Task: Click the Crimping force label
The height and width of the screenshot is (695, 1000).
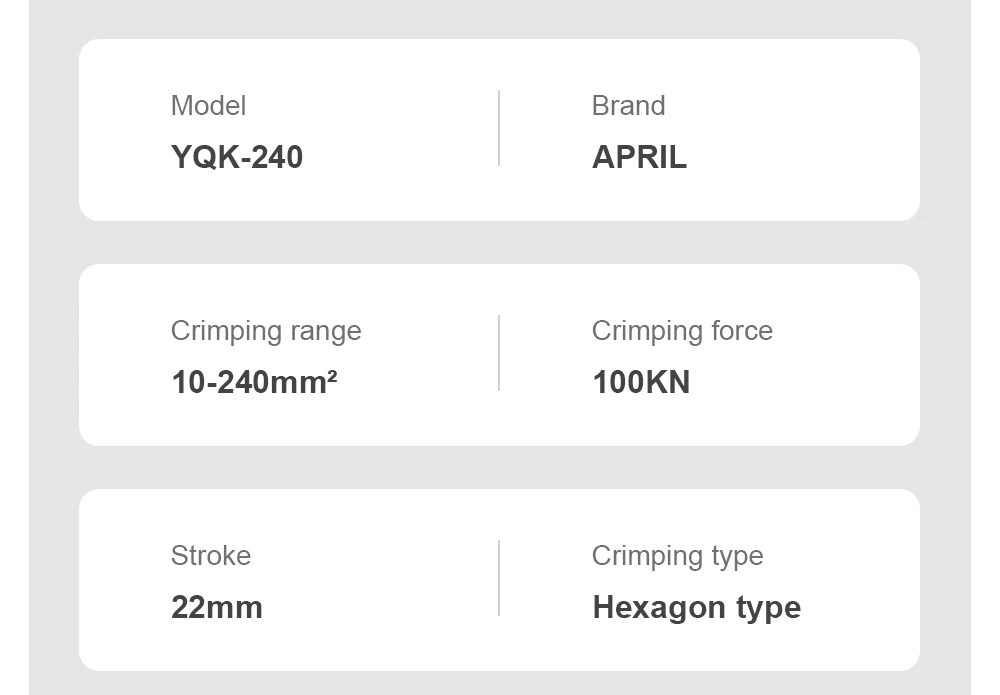Action: (x=682, y=331)
